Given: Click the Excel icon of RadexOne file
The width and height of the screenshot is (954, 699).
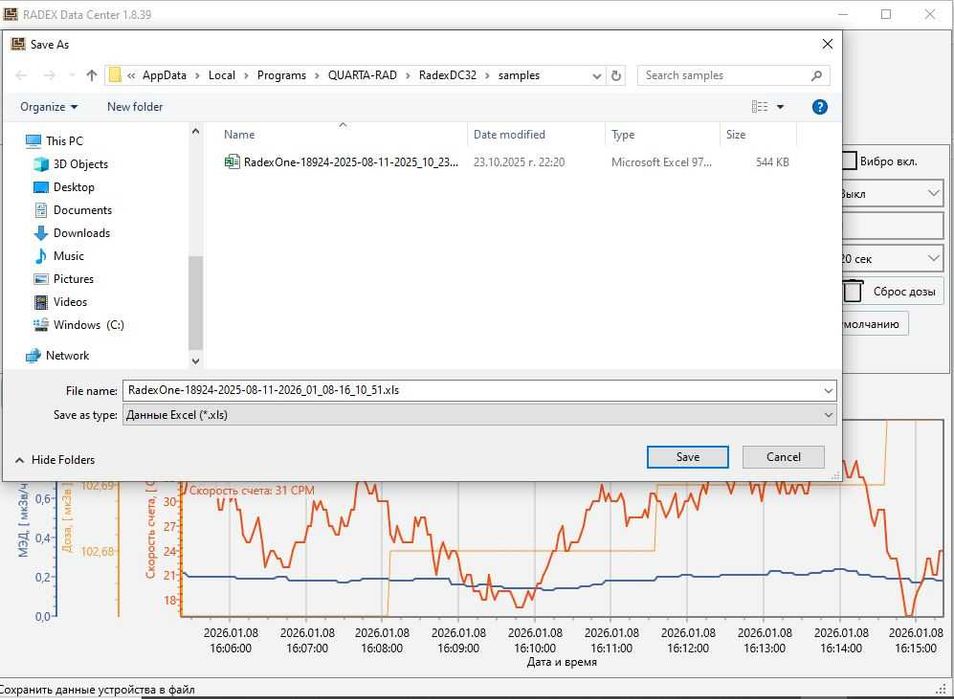Looking at the screenshot, I should tap(232, 162).
